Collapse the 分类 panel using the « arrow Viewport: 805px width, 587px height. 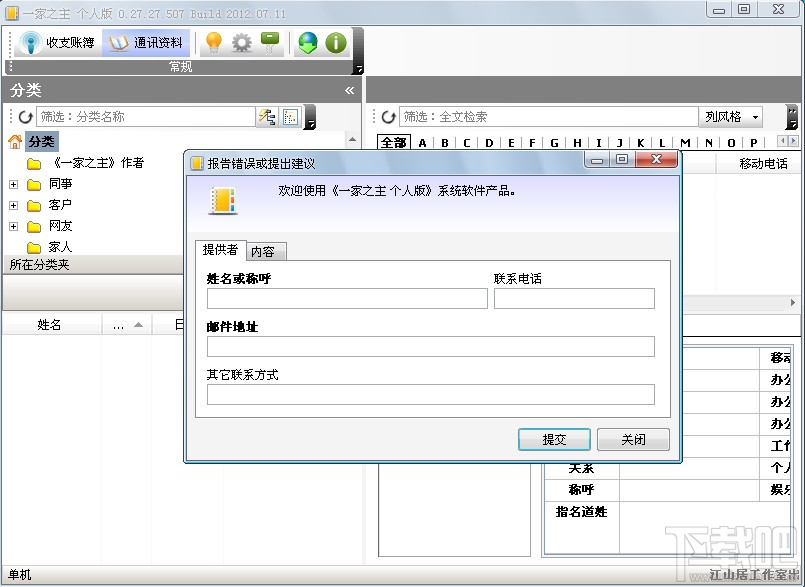[x=349, y=89]
